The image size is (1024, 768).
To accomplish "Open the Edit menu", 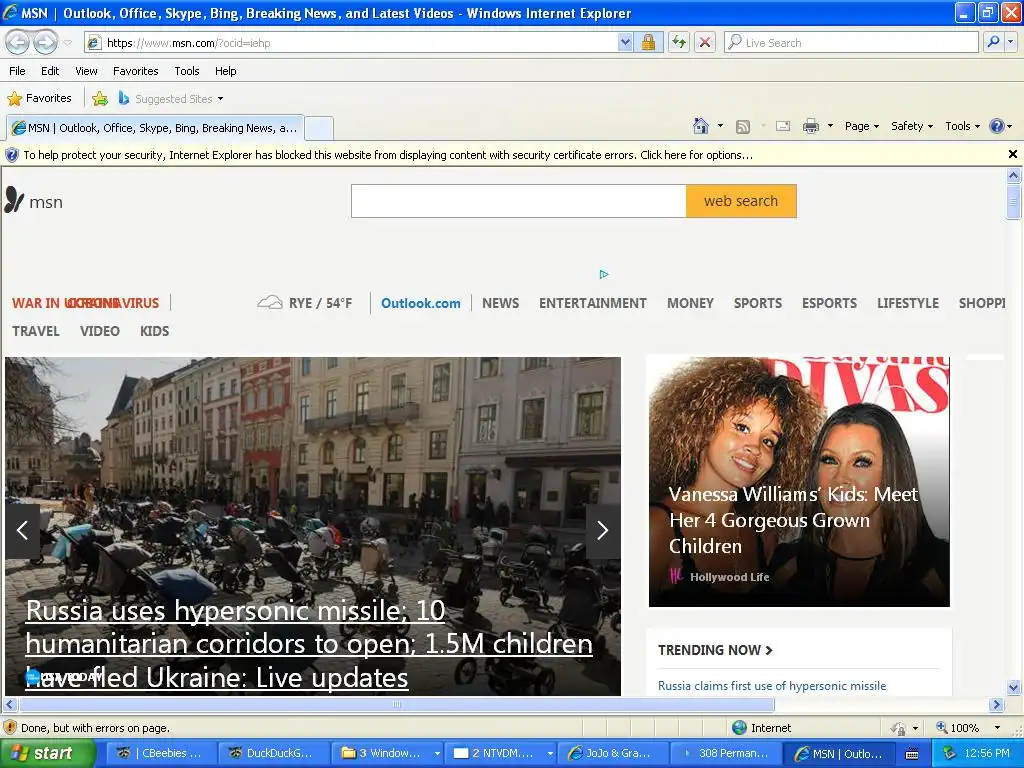I will 50,71.
